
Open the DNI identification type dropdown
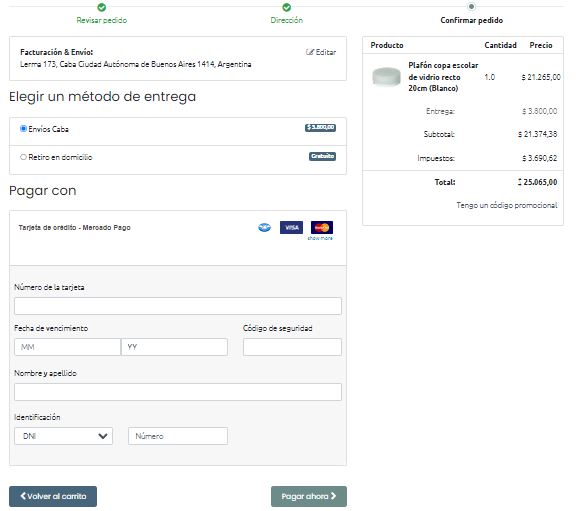point(63,436)
